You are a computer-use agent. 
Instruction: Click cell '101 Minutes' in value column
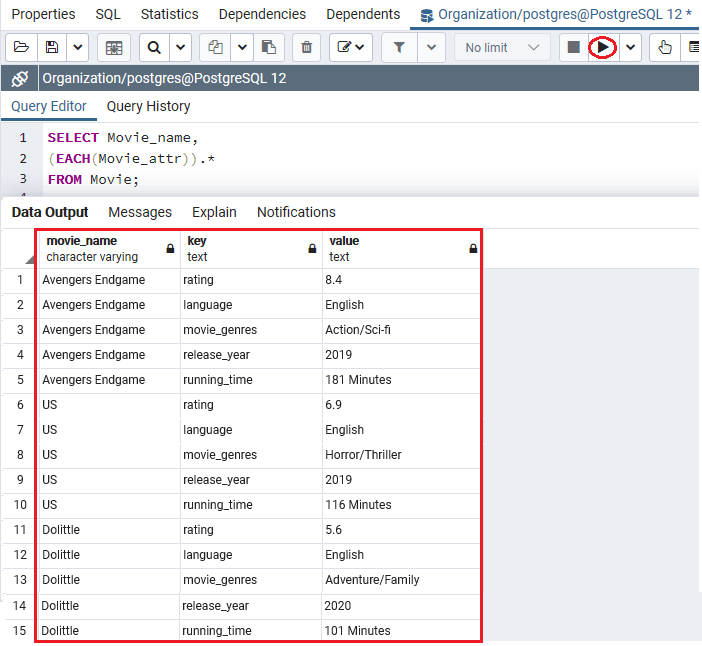[x=401, y=631]
